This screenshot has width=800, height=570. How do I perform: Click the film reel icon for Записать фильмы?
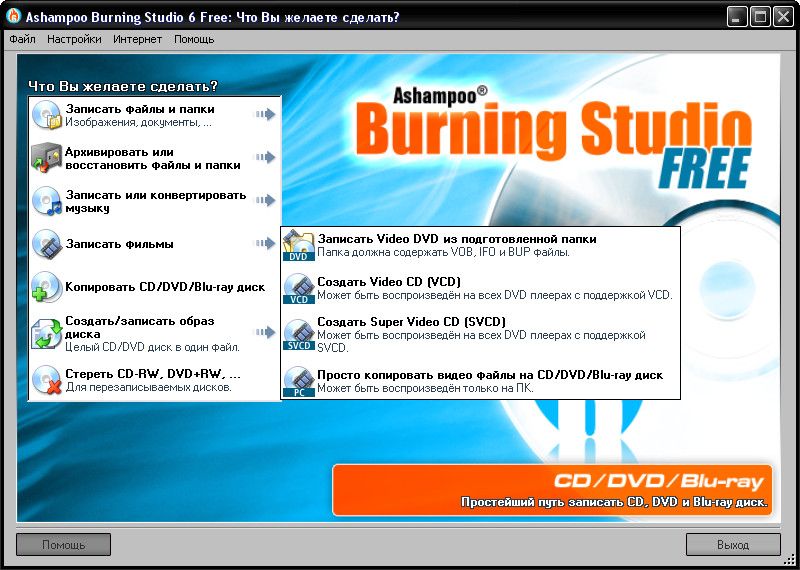(47, 244)
